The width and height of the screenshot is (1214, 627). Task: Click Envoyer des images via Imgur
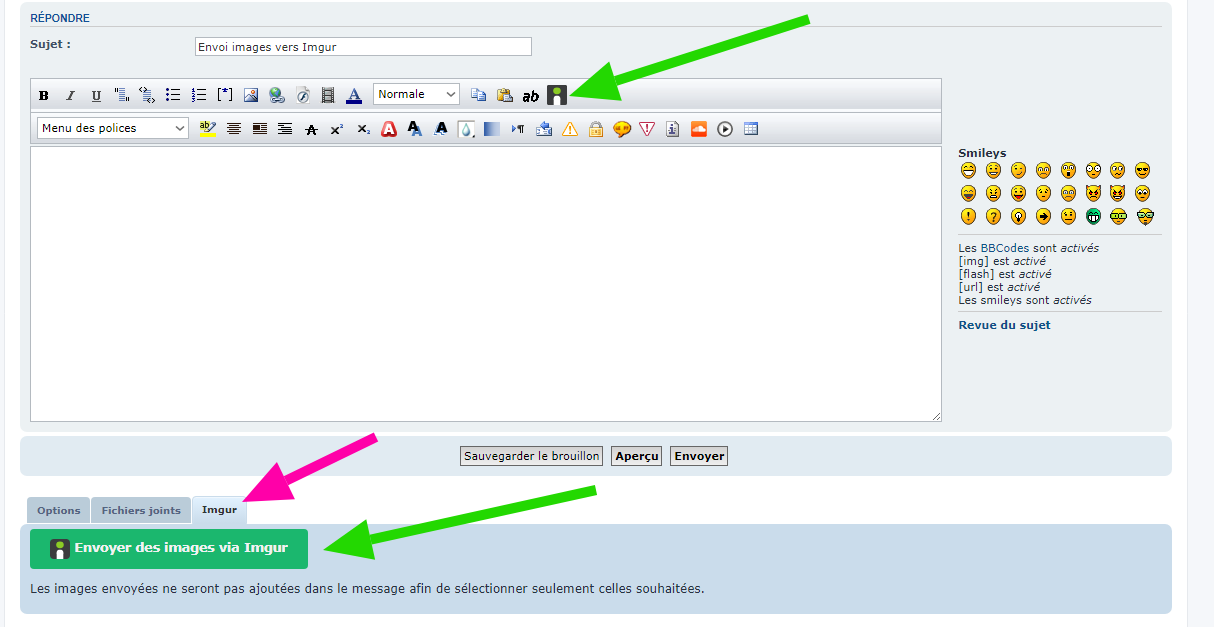169,548
